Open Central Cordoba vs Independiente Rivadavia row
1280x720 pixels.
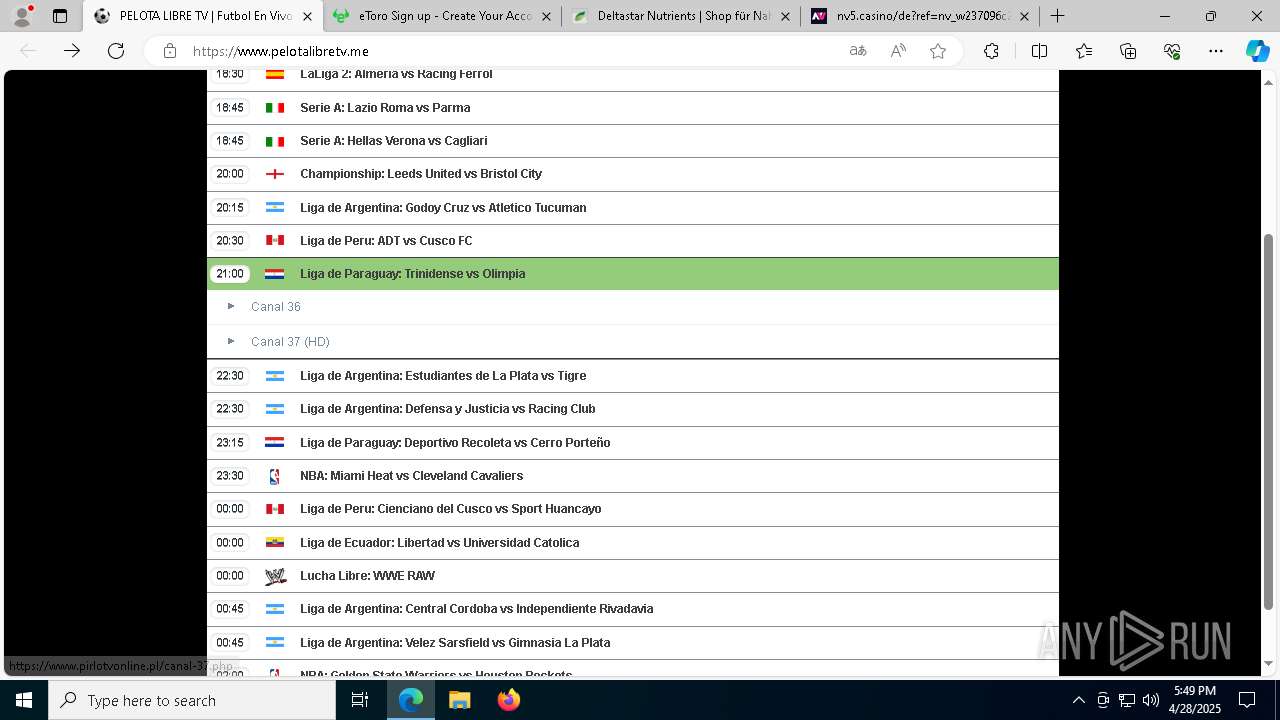point(633,609)
